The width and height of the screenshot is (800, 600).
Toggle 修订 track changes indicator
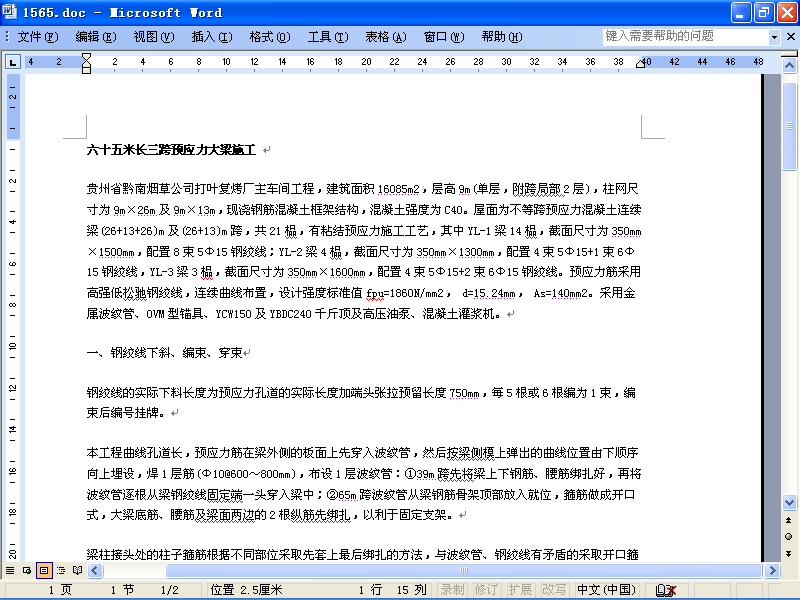(486, 590)
